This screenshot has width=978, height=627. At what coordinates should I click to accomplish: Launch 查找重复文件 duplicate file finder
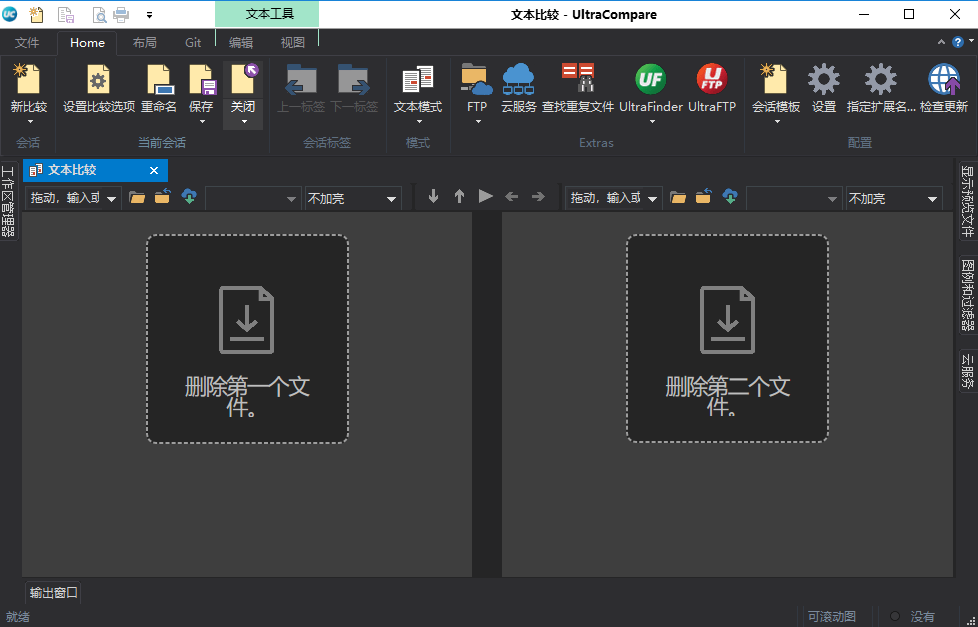tap(578, 90)
